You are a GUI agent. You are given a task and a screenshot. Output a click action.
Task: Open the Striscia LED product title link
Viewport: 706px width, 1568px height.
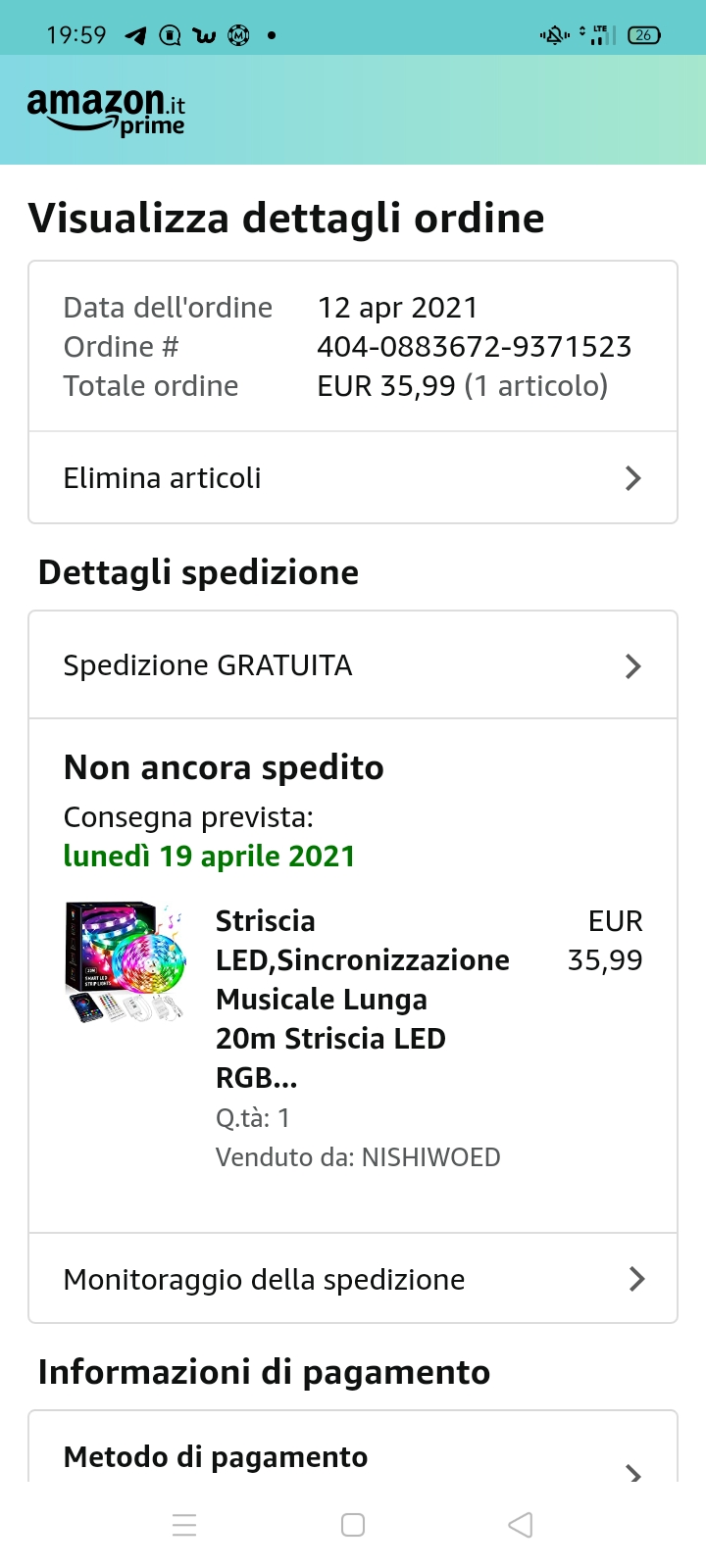(x=362, y=1000)
